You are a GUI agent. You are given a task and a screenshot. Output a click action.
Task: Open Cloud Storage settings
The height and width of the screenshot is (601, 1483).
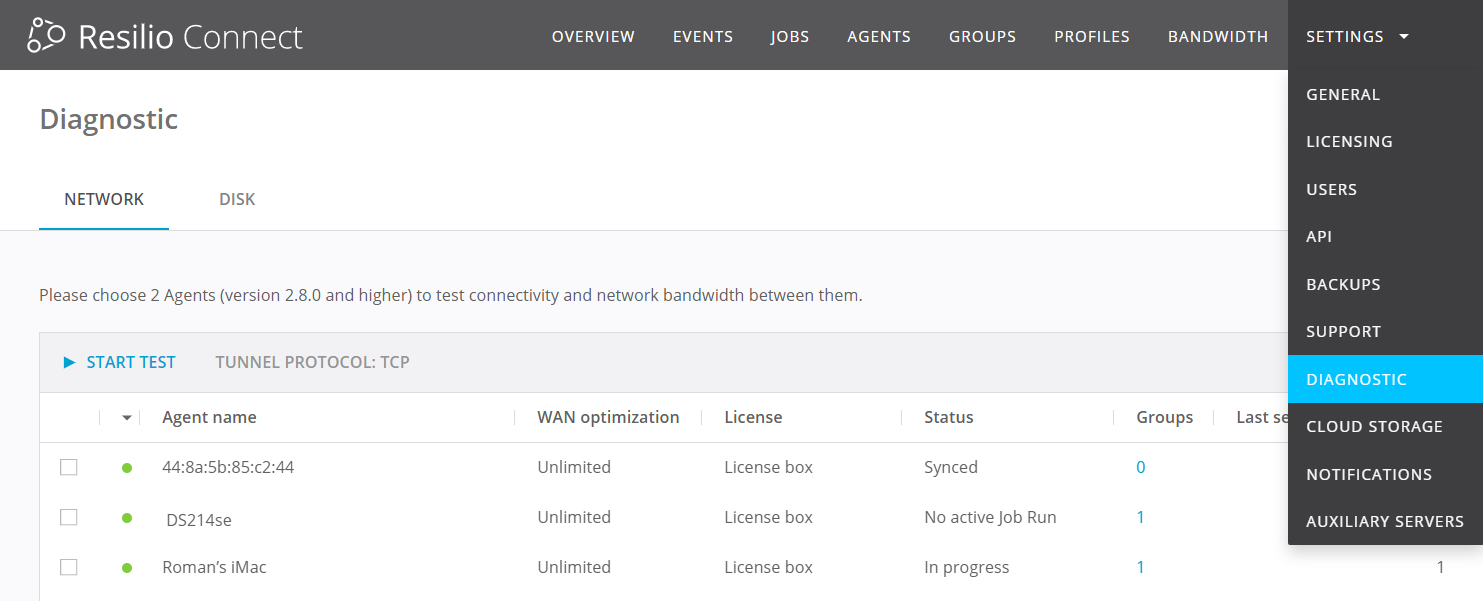pyautogui.click(x=1374, y=426)
